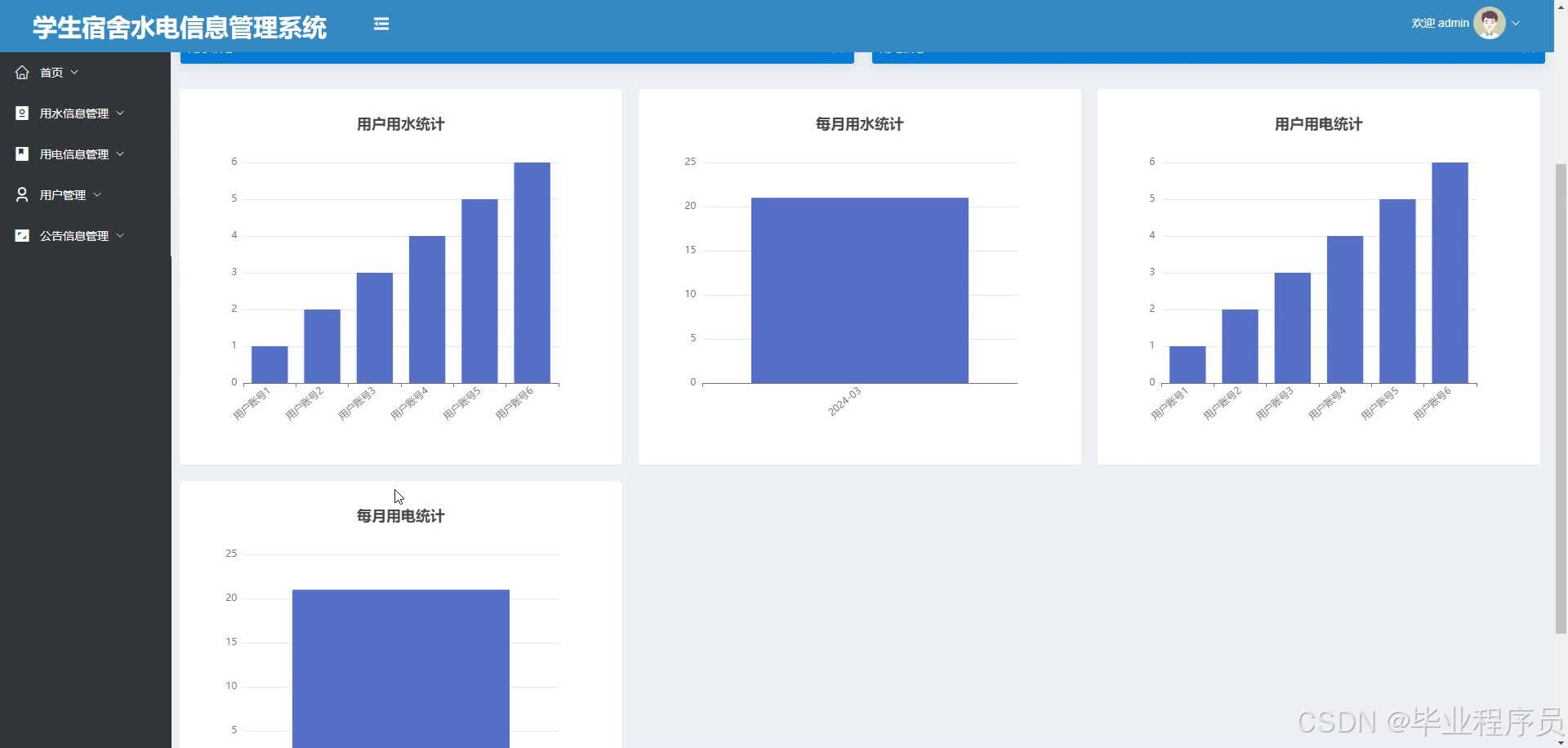Expand the 用户管理 chevron
The height and width of the screenshot is (748, 1568).
tap(97, 195)
